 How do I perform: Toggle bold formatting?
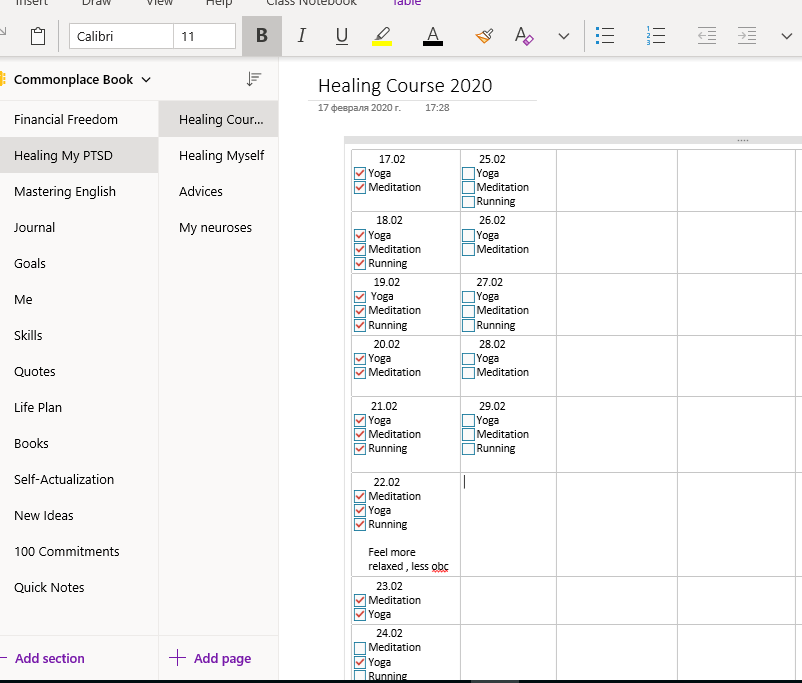262,36
